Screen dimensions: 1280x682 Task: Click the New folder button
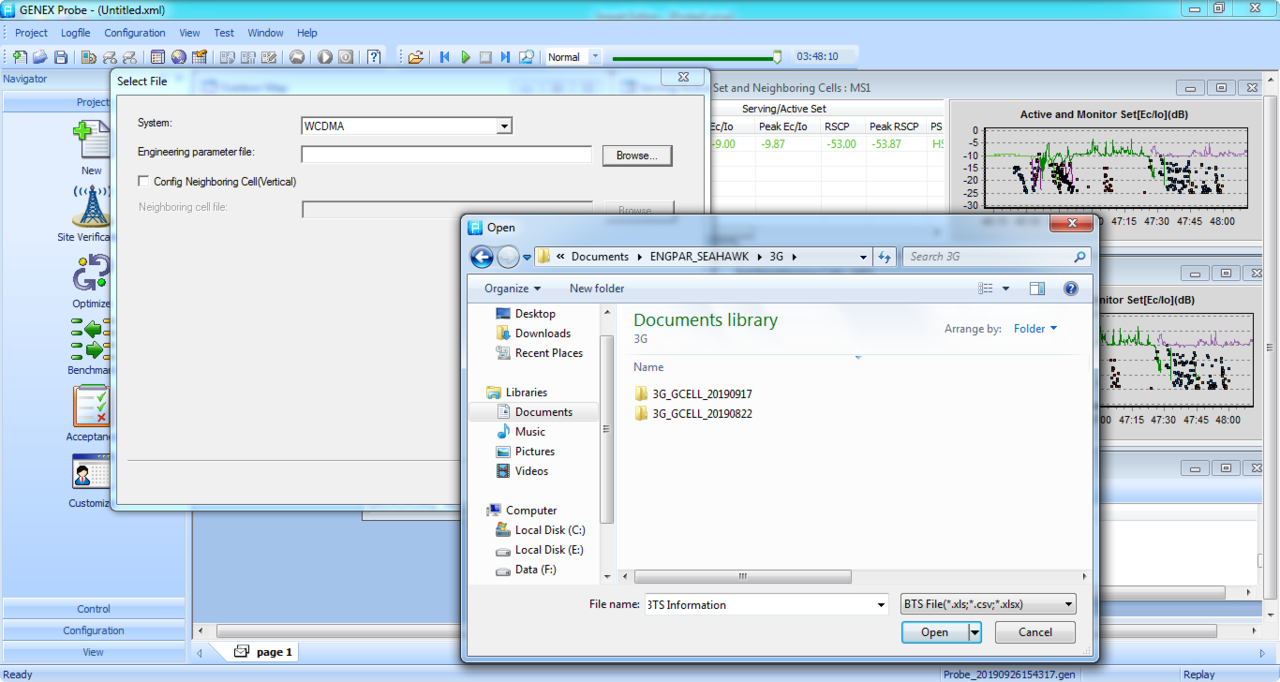point(597,288)
